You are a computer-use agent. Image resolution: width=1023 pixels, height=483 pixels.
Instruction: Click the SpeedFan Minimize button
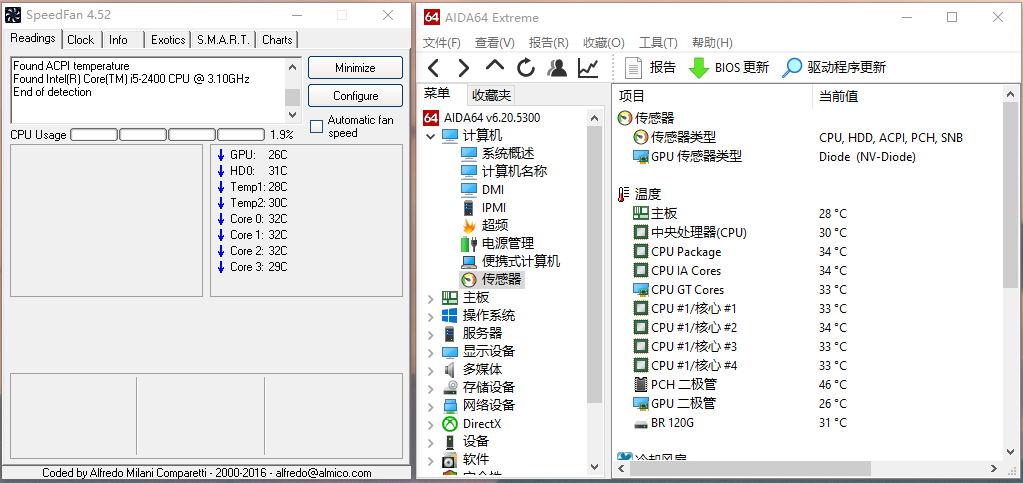coord(355,68)
